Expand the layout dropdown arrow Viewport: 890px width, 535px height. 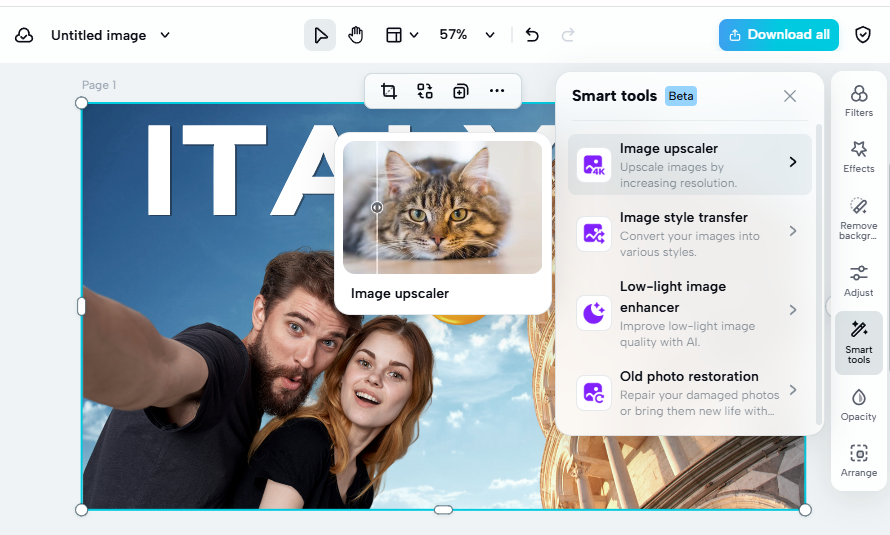pos(414,35)
